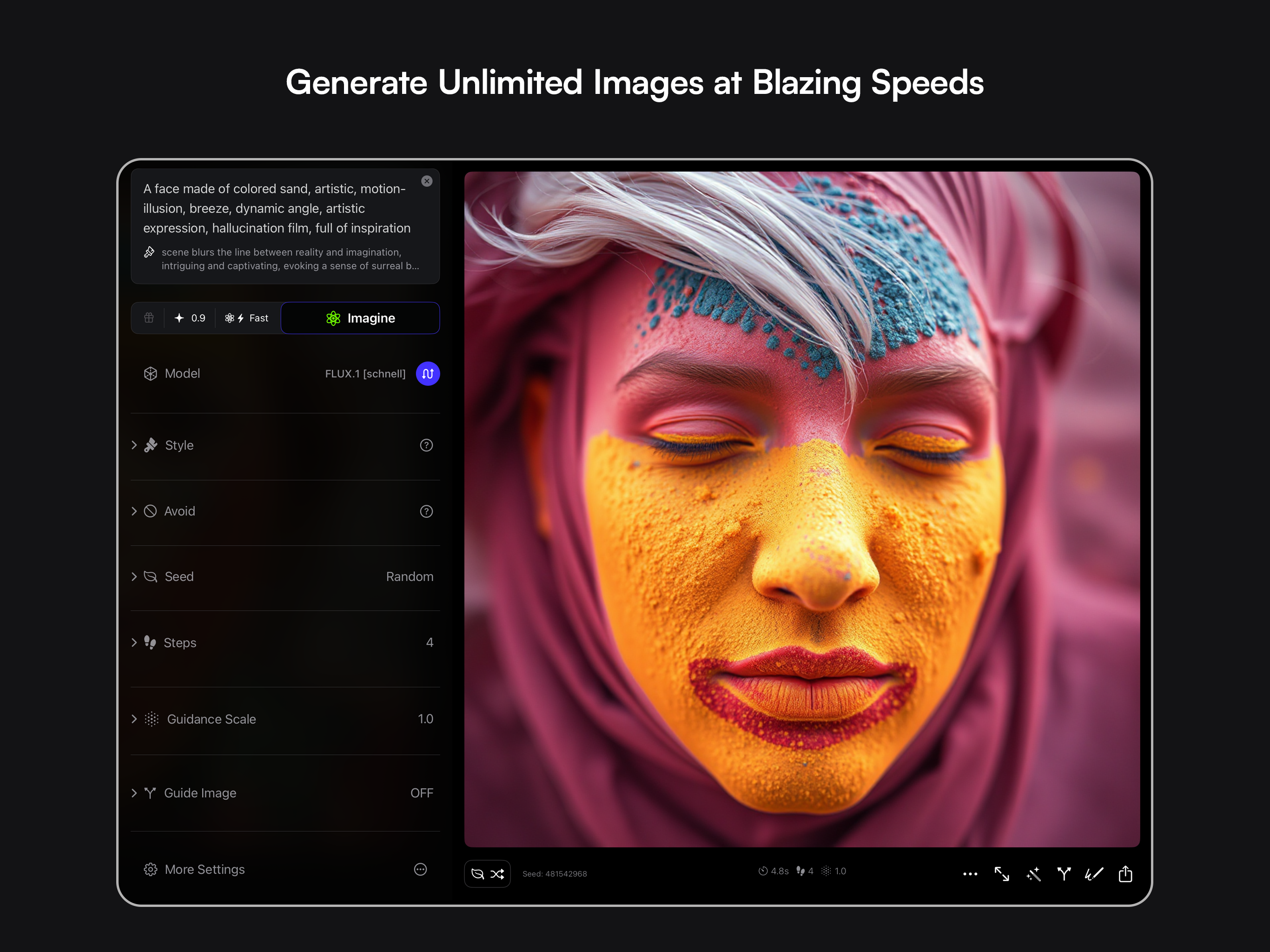1270x952 pixels.
Task: Open the Avoid help question mark
Action: pyautogui.click(x=426, y=512)
